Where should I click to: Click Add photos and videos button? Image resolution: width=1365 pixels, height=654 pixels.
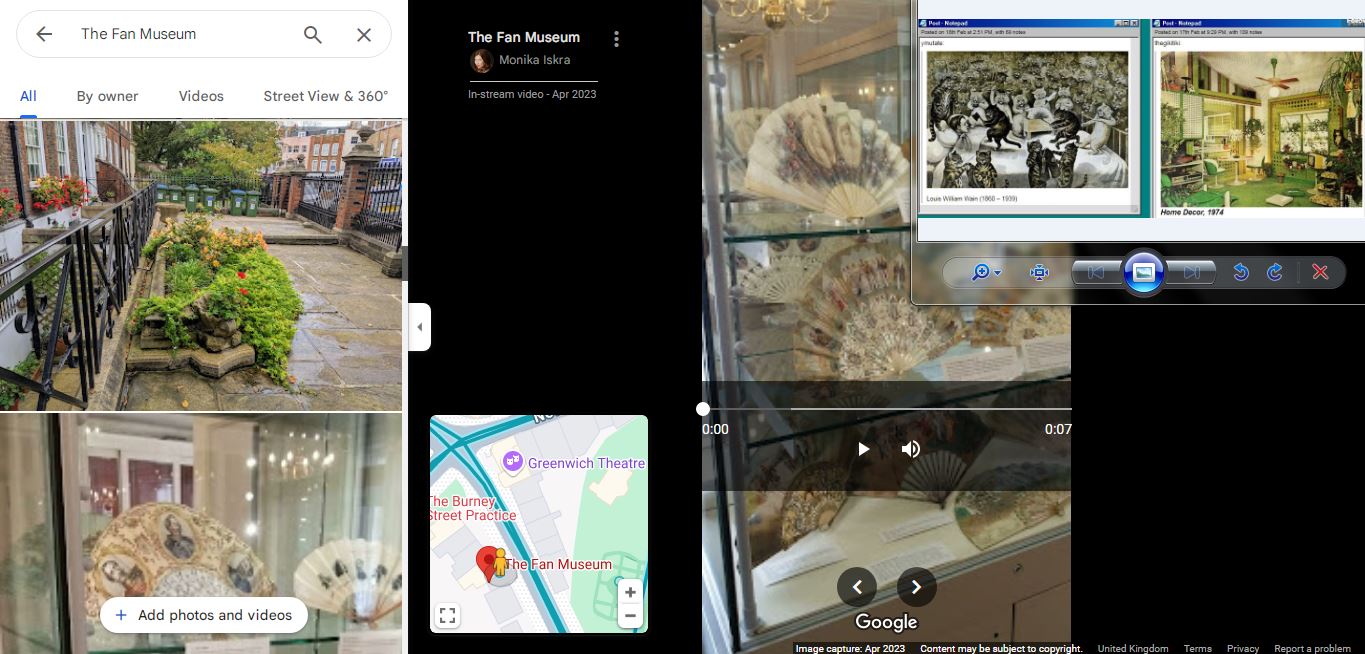click(204, 615)
